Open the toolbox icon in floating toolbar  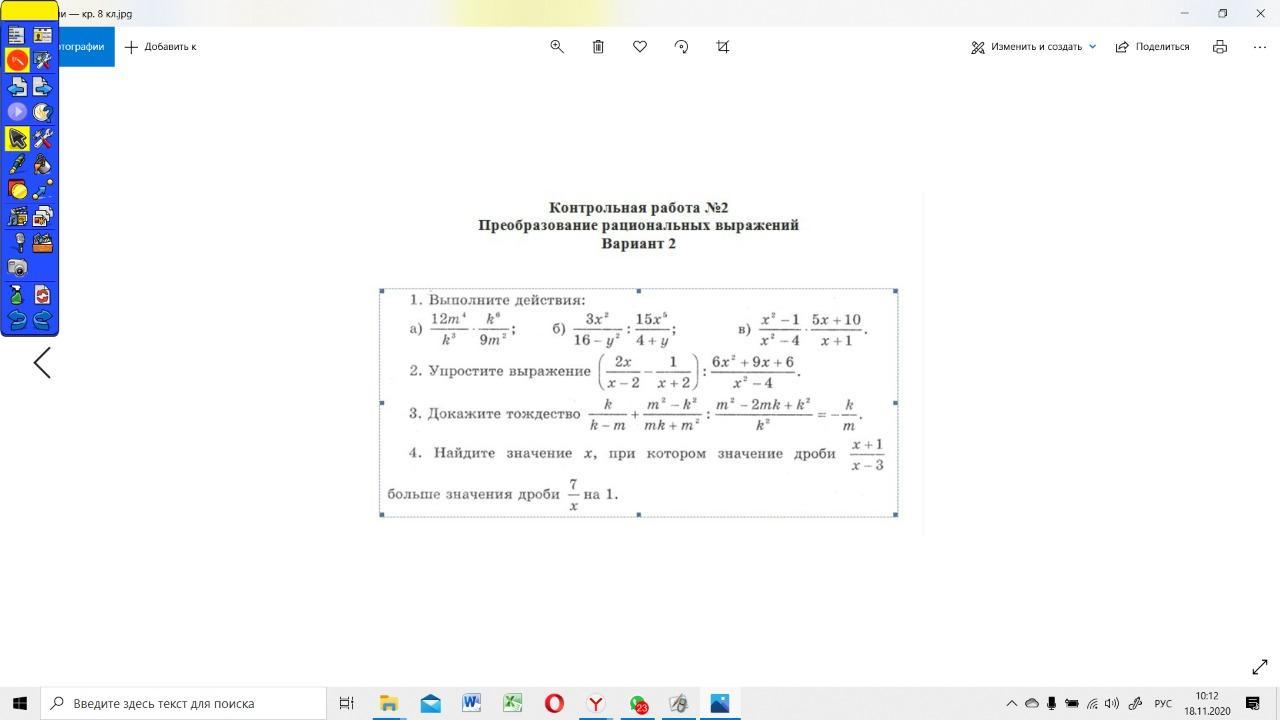42,242
